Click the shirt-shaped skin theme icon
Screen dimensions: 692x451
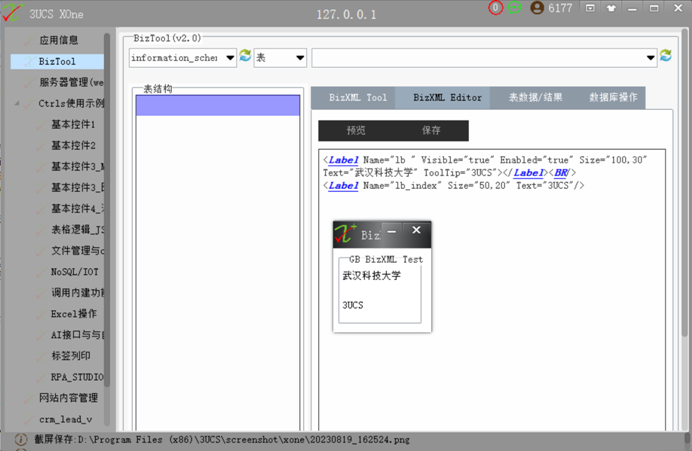click(611, 8)
